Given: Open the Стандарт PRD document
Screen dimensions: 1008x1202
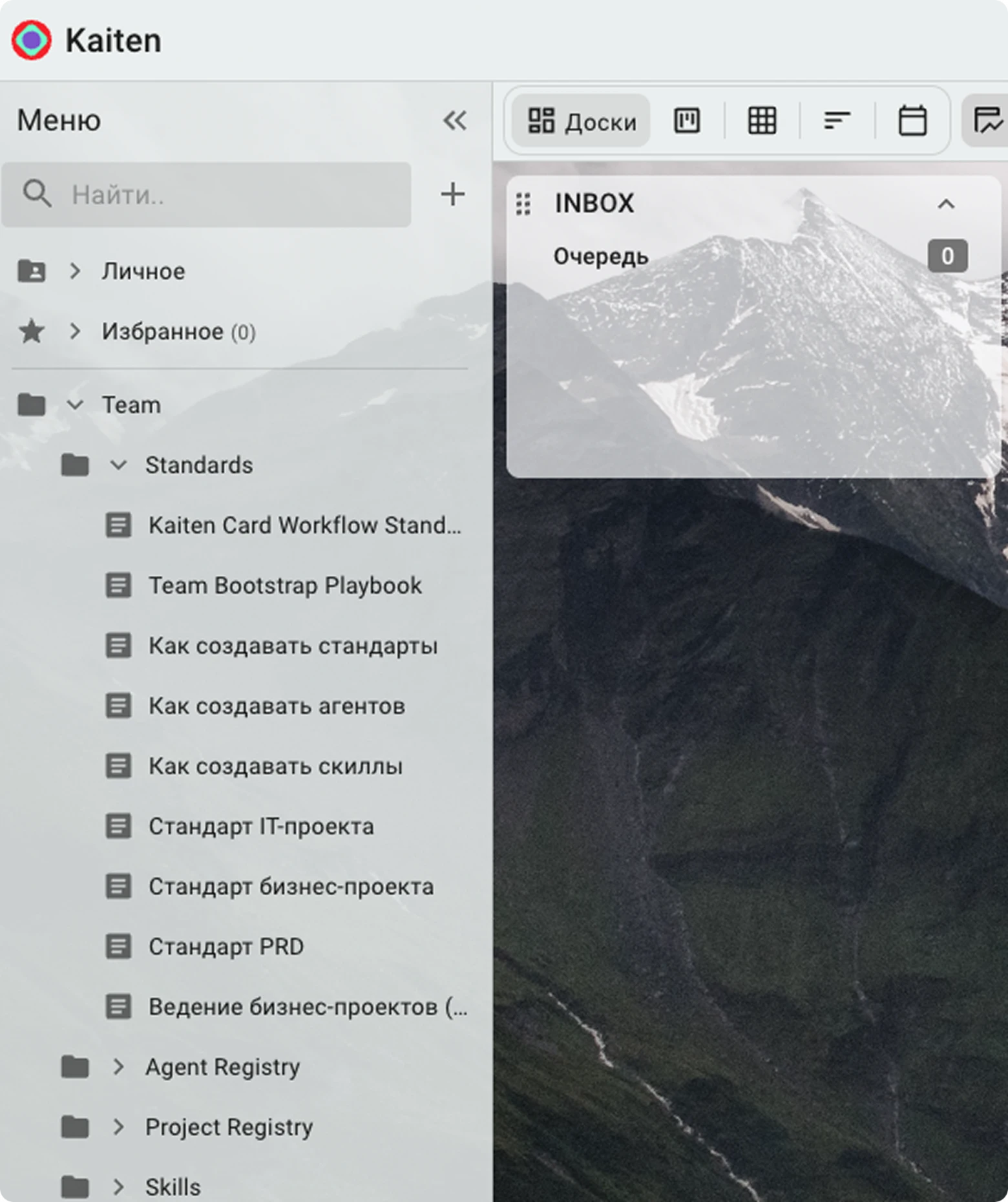Looking at the screenshot, I should pyautogui.click(x=226, y=946).
